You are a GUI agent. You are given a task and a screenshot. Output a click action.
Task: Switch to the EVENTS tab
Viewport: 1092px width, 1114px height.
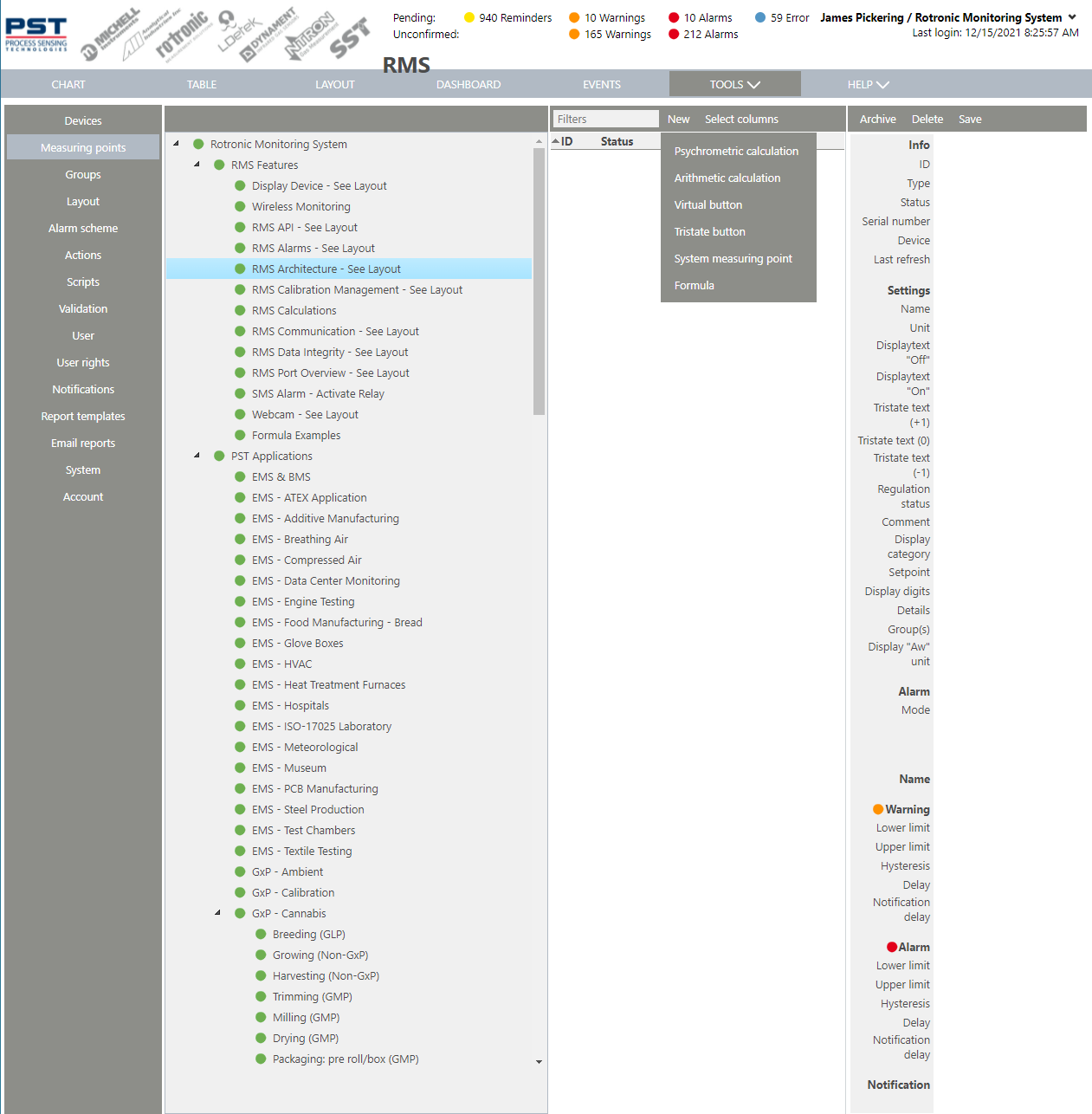602,84
